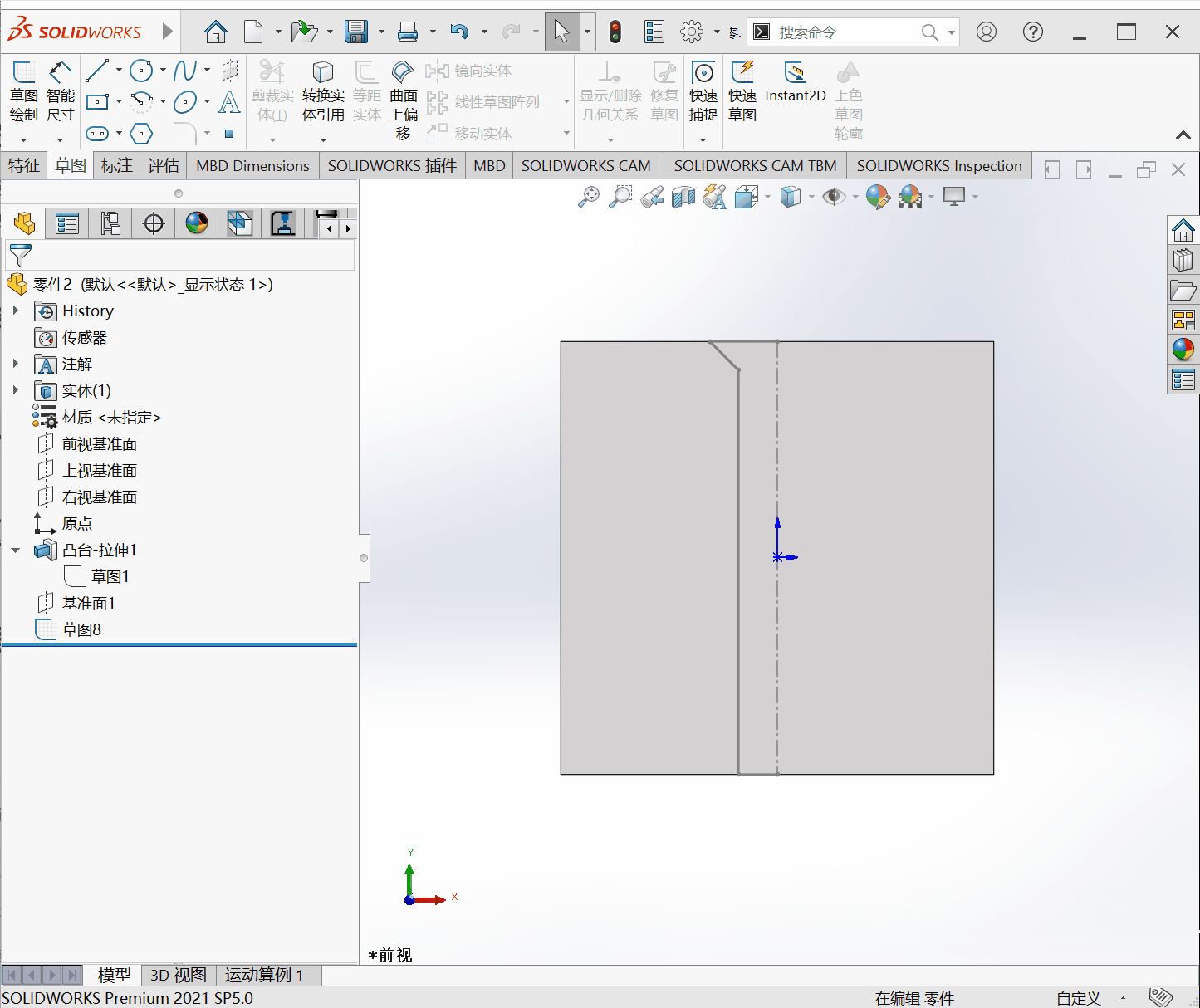Click the Smart Dimension (智能尺寸) tool
1200x1008 pixels.
(x=61, y=92)
